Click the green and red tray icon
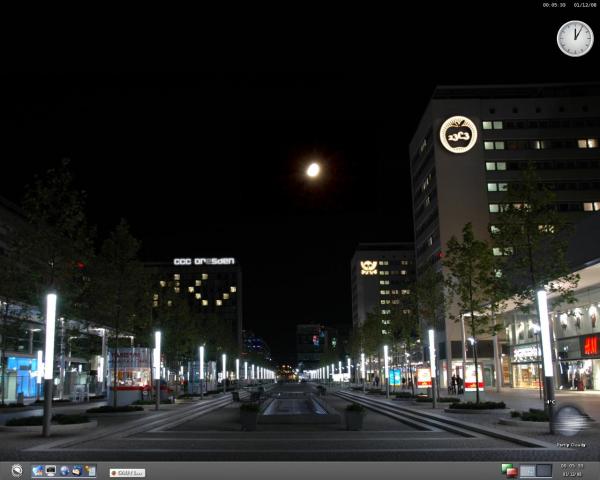The image size is (600, 480). click(509, 470)
